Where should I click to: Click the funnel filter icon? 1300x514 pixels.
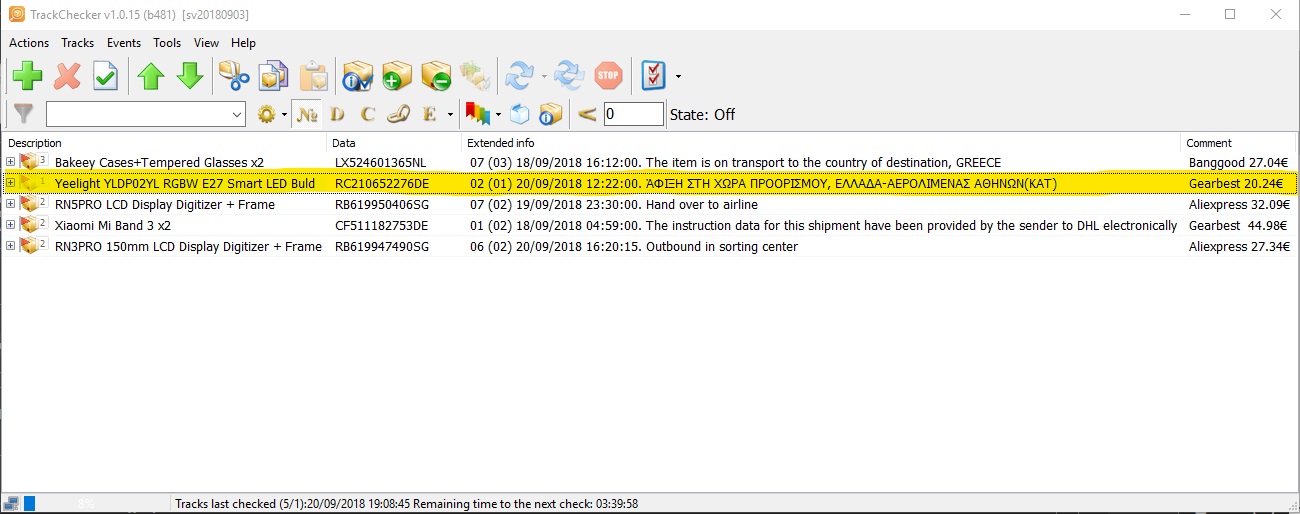pos(23,114)
